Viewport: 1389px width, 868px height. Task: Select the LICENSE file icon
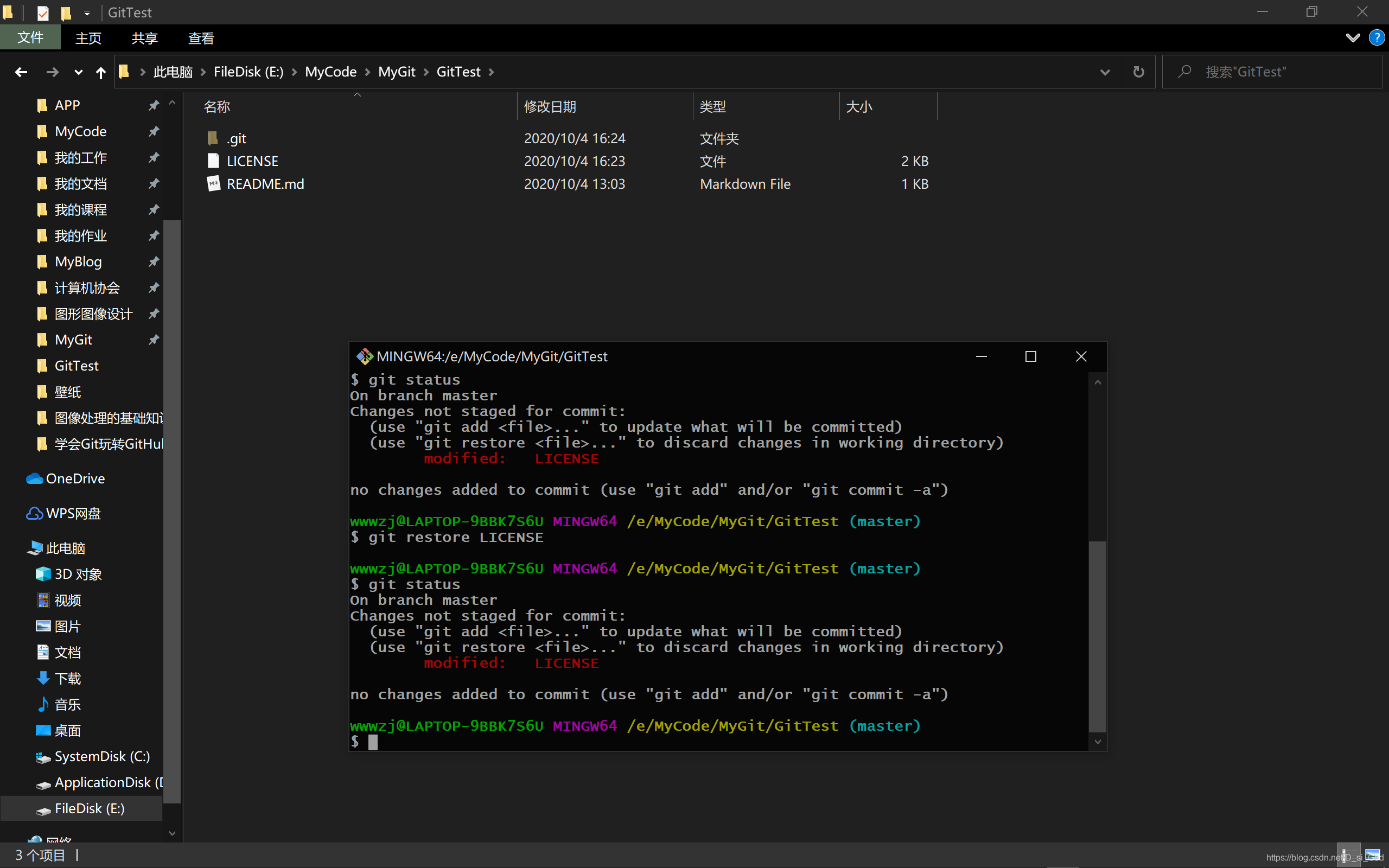(x=213, y=161)
